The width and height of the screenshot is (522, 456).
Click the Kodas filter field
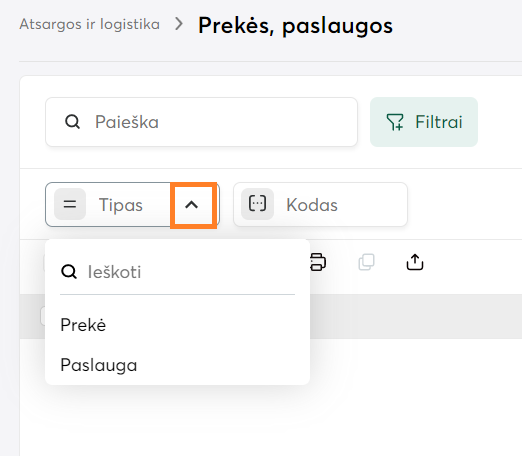(x=320, y=205)
